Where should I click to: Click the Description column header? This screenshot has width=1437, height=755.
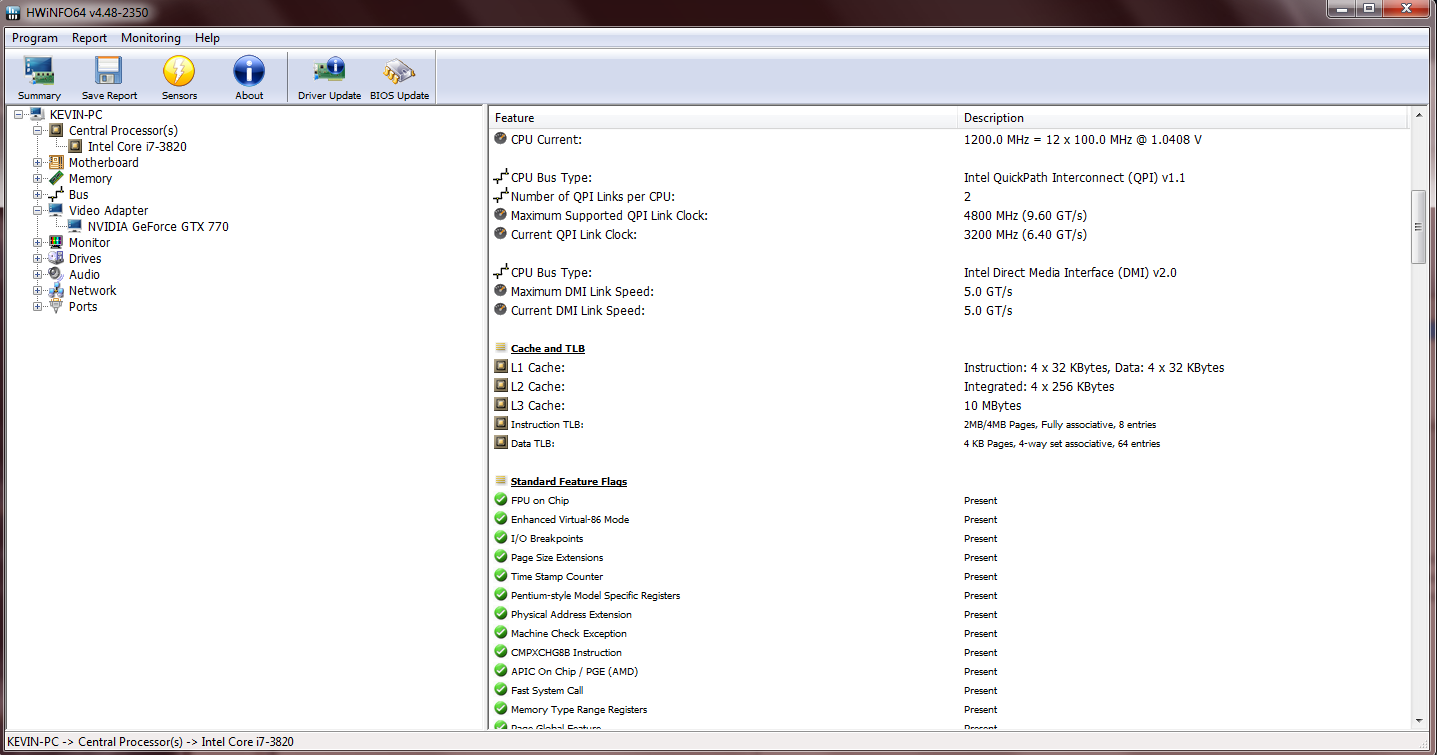(x=1183, y=118)
